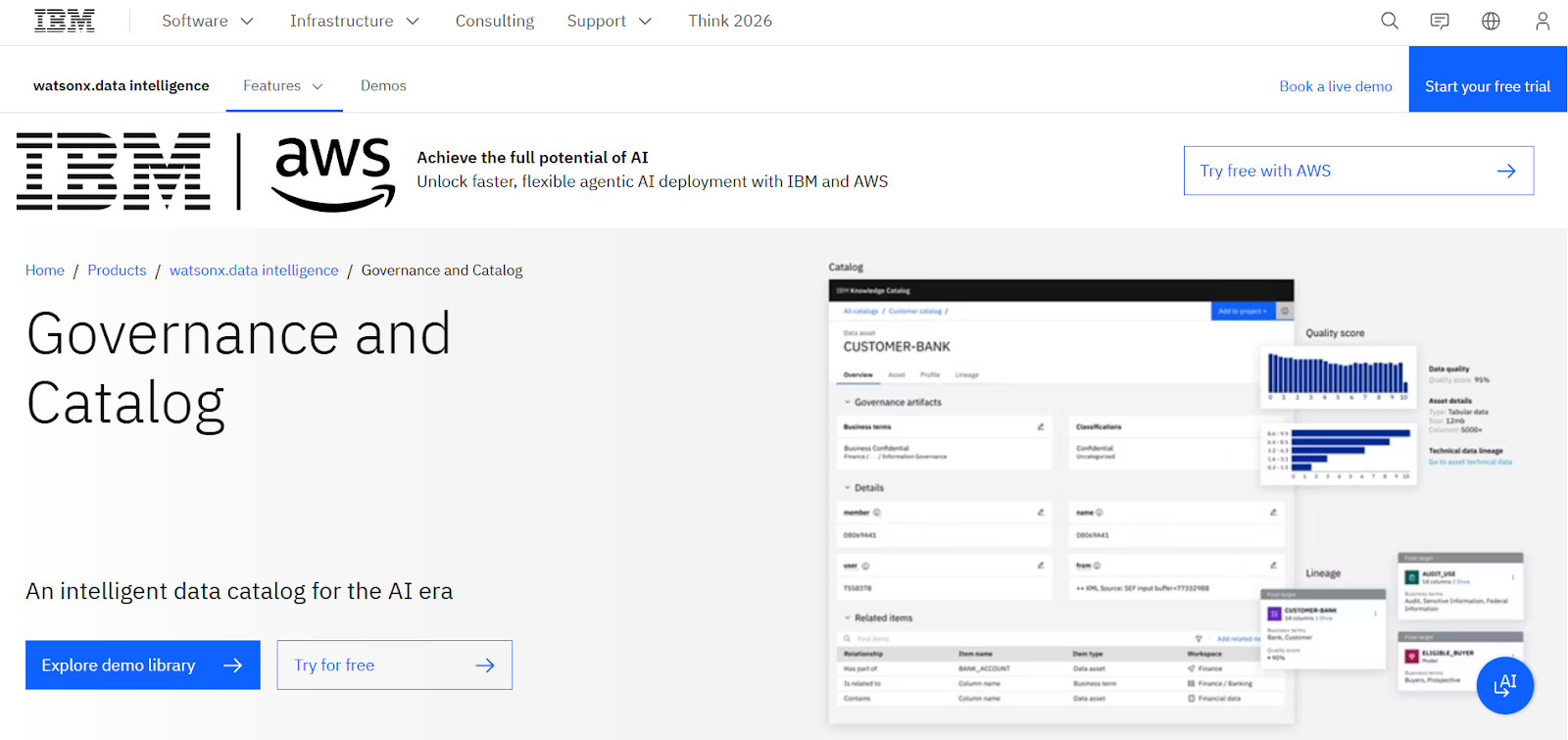Expand the Software menu

208,21
